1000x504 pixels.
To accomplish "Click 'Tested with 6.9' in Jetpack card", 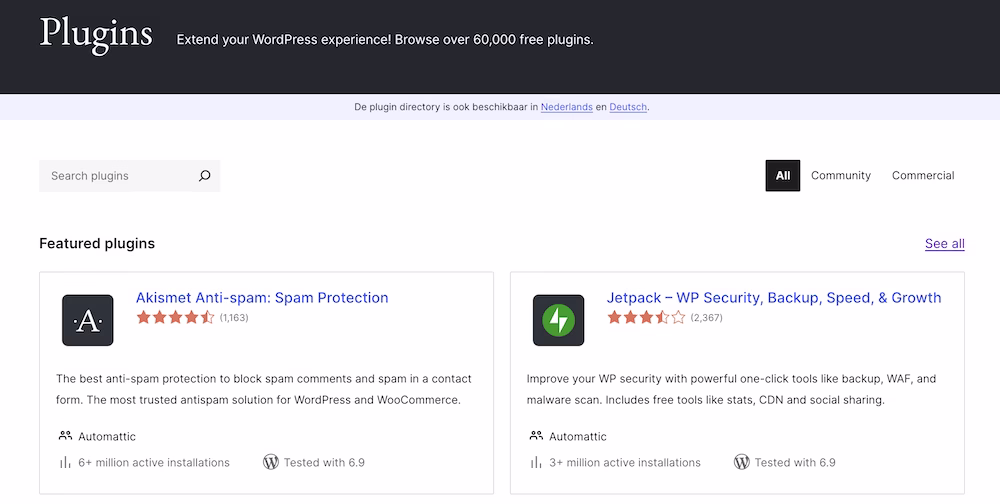I will [x=795, y=463].
